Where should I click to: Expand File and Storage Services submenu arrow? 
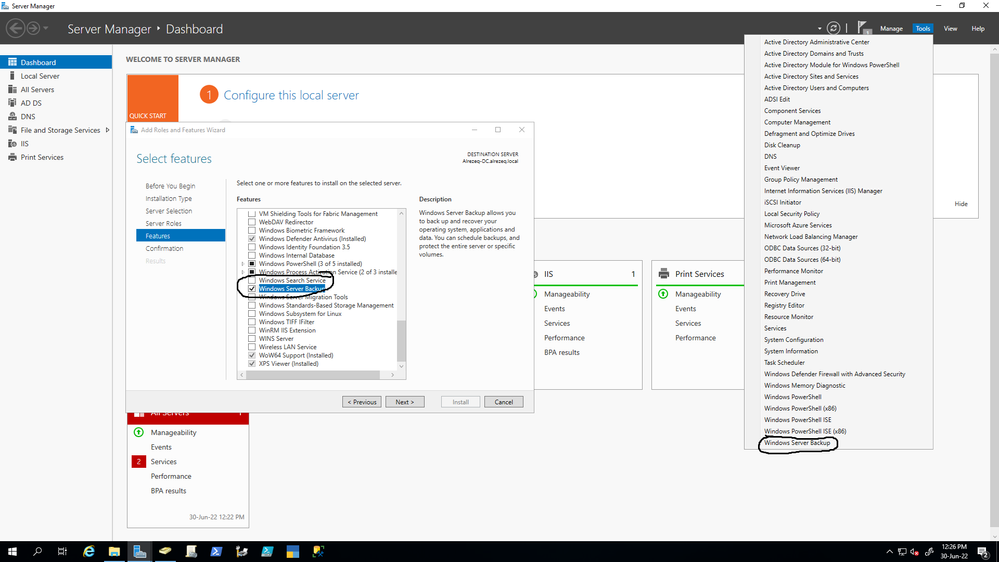coord(107,130)
